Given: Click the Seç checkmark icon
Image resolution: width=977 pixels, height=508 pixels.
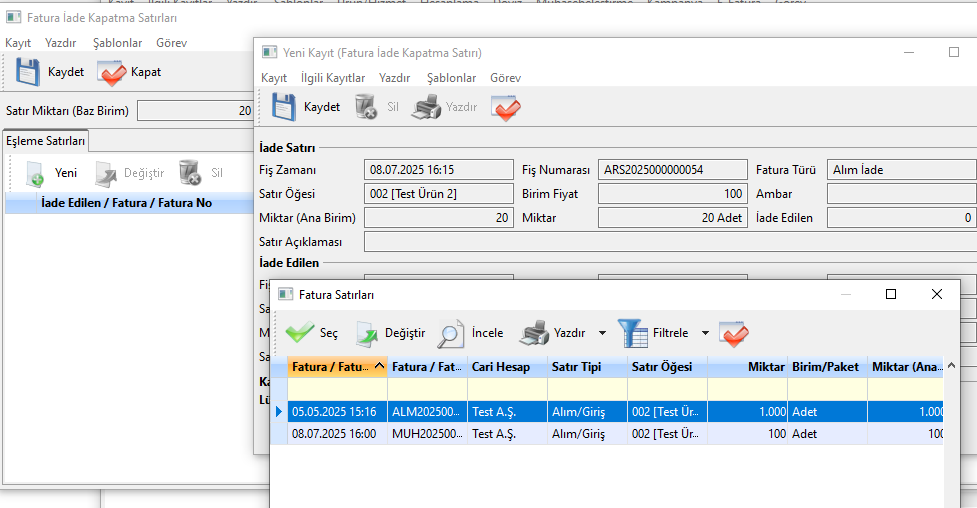Looking at the screenshot, I should tap(300, 333).
